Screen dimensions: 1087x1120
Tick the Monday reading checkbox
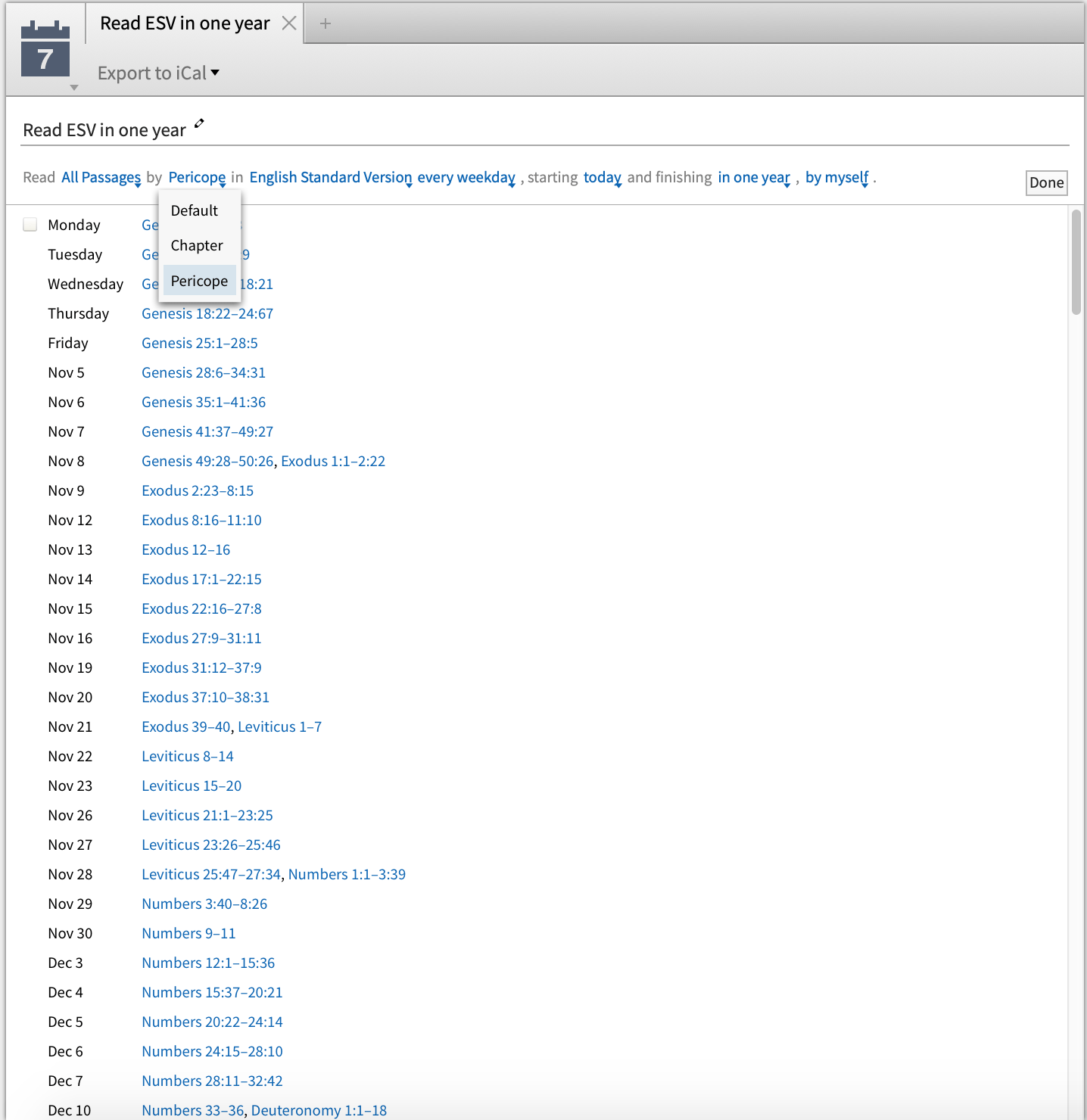click(30, 224)
